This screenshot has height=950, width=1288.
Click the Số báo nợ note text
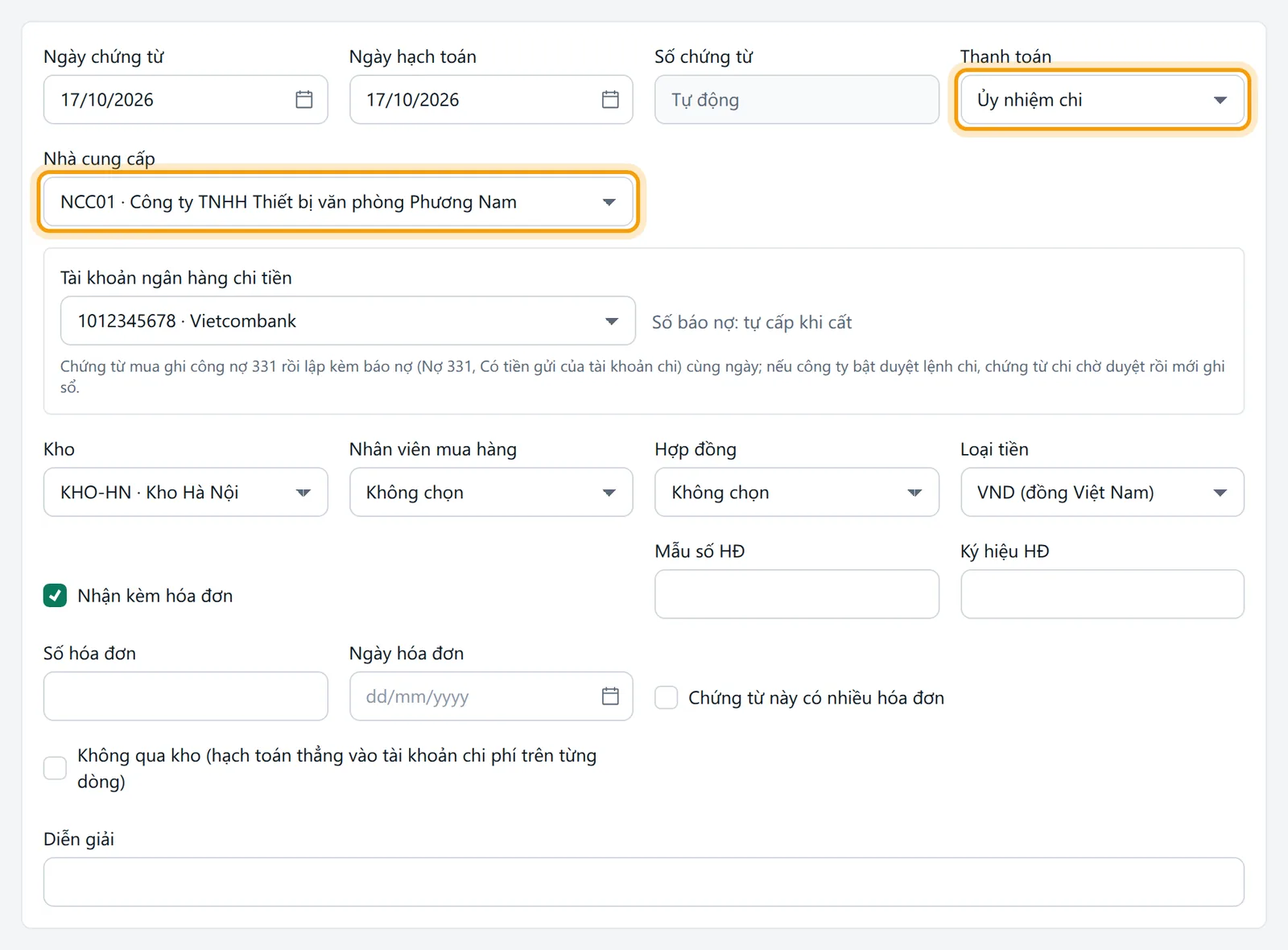click(x=752, y=322)
